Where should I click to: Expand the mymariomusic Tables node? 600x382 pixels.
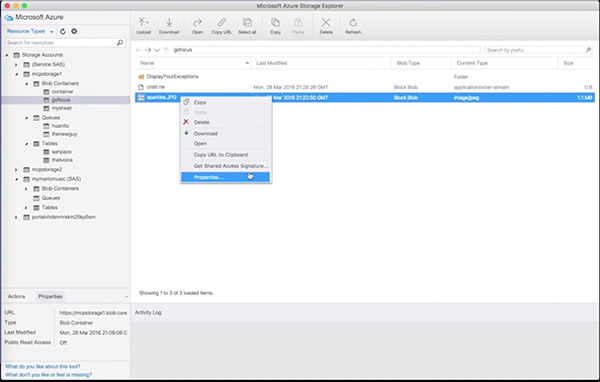(26, 208)
